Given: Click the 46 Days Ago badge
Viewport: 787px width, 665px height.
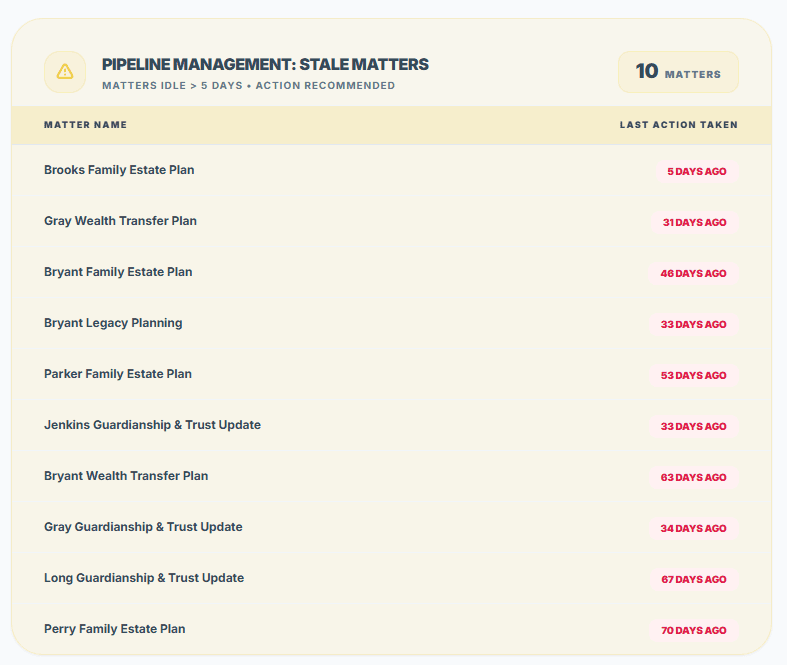Looking at the screenshot, I should (x=693, y=274).
